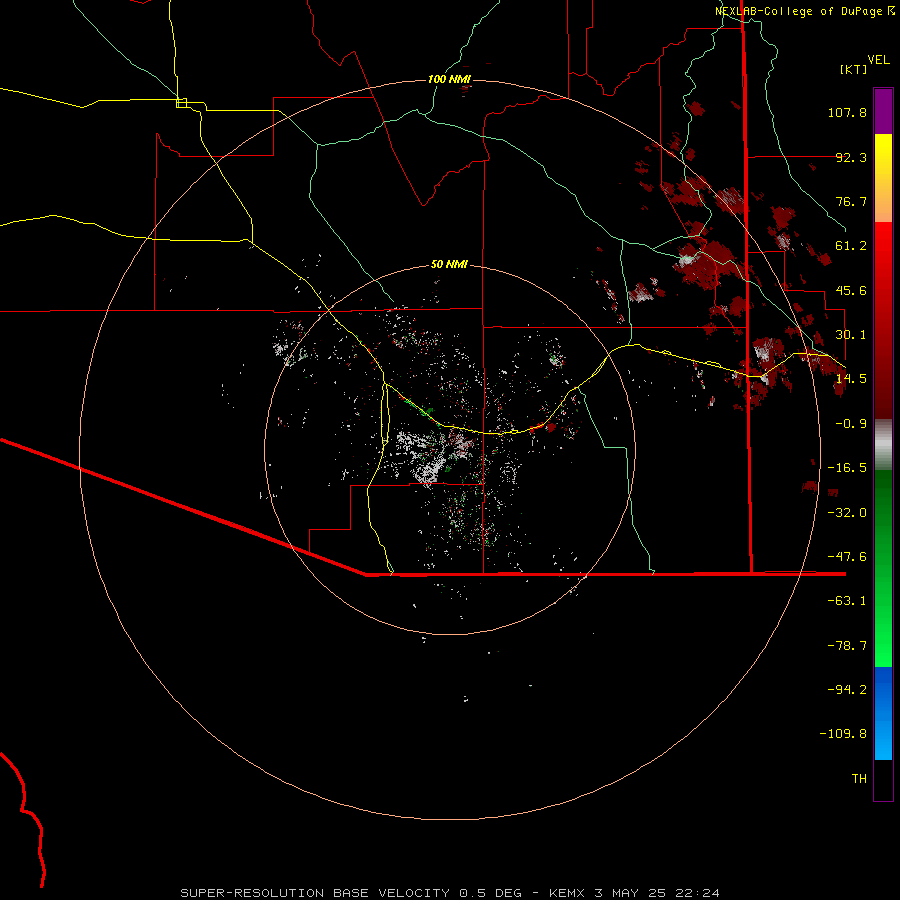900x900 pixels.
Task: Click the -32.0 scale value
Action: click(x=847, y=513)
